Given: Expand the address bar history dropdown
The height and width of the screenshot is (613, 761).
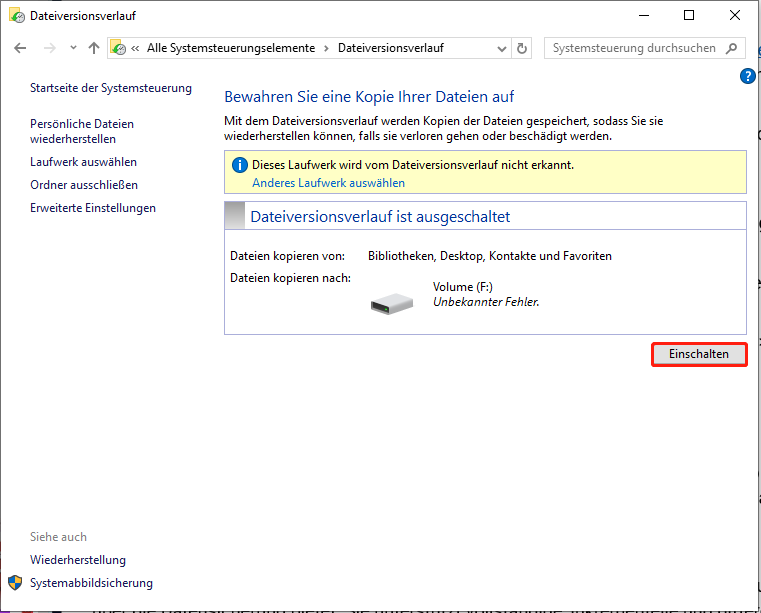Looking at the screenshot, I should [x=502, y=48].
